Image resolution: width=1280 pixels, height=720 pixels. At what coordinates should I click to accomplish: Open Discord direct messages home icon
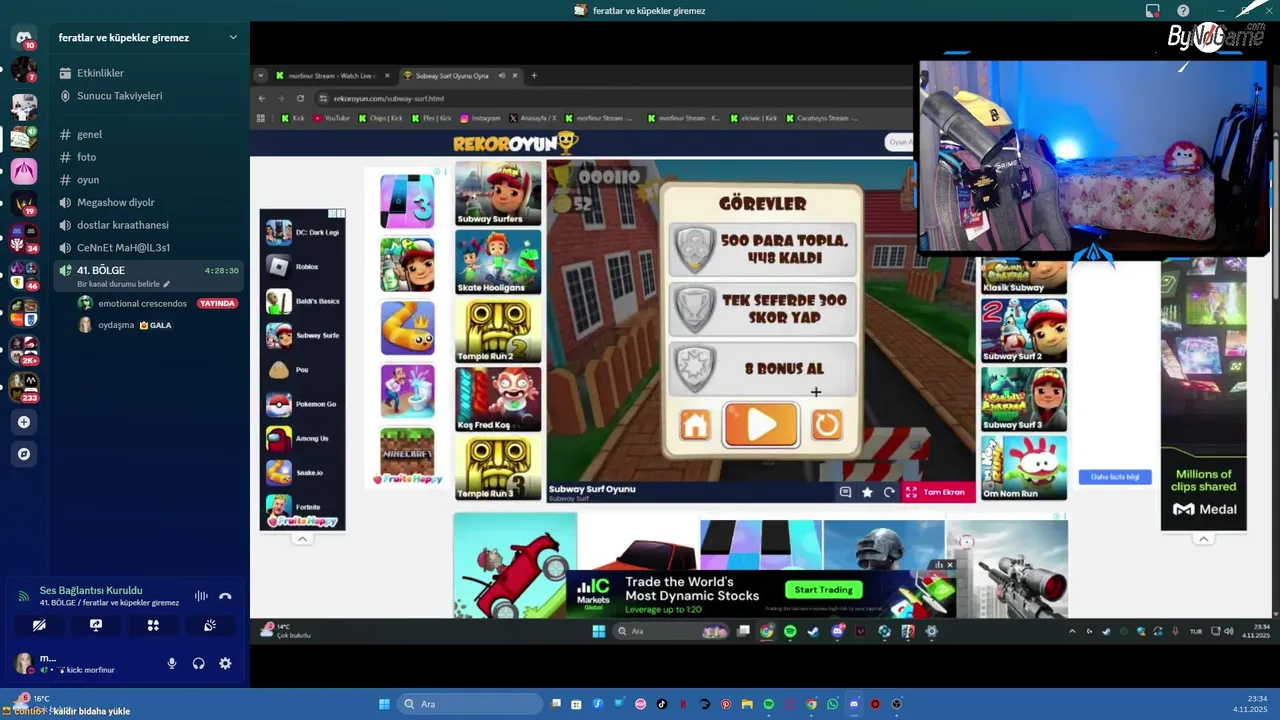click(24, 38)
